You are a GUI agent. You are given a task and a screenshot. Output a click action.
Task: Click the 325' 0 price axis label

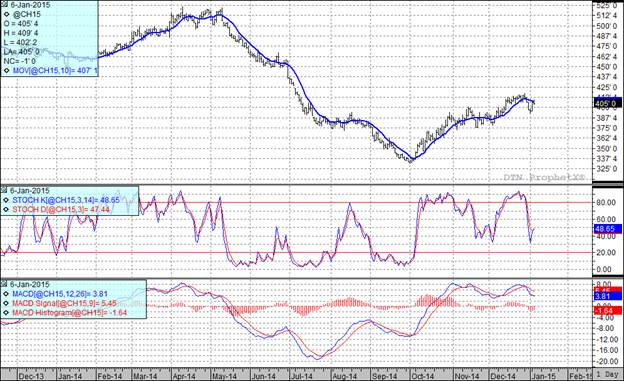pyautogui.click(x=607, y=169)
